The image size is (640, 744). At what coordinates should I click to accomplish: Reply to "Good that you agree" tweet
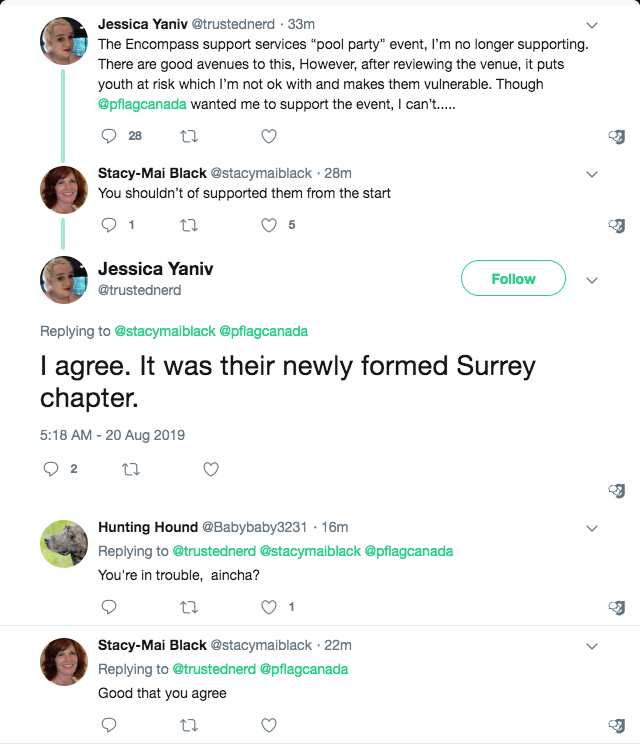[x=109, y=725]
